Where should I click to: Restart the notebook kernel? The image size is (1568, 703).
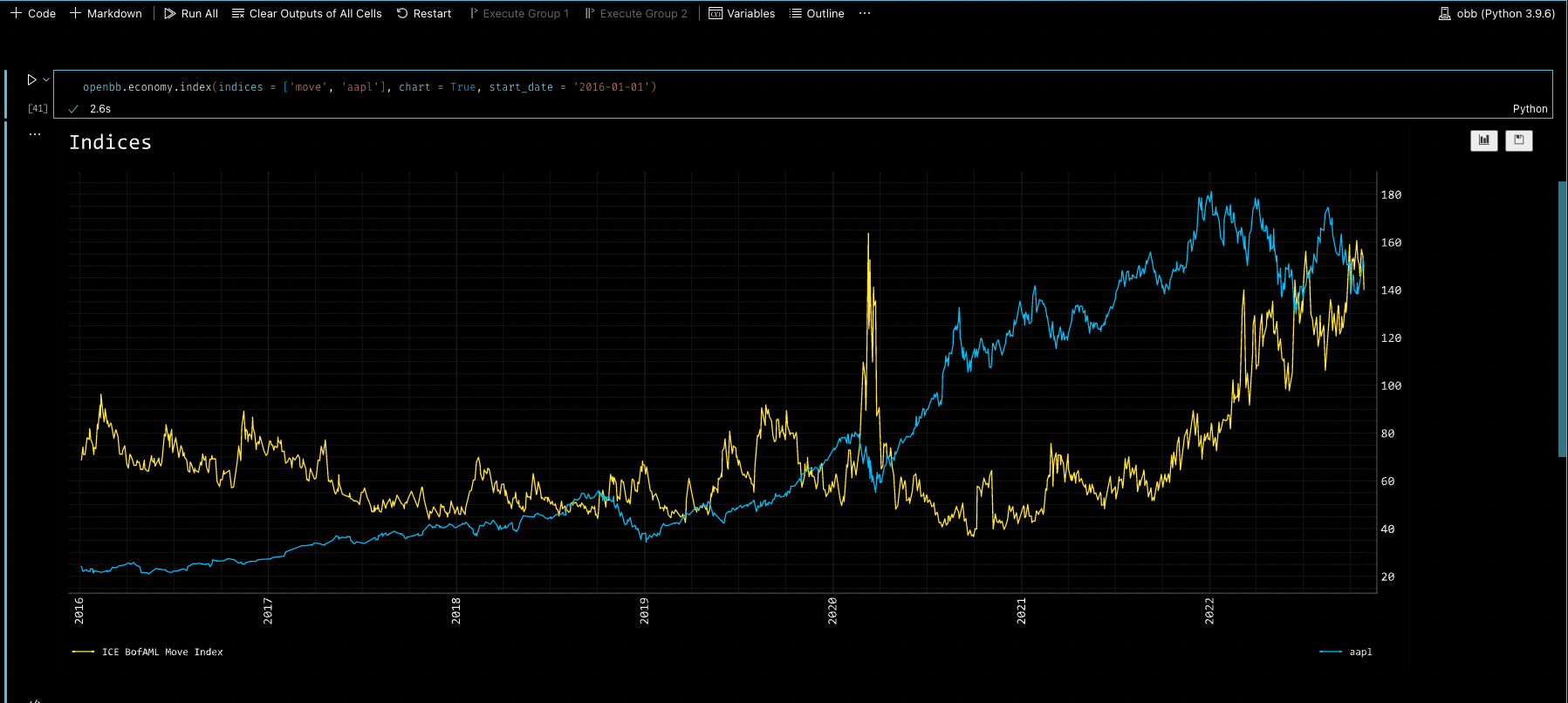[x=424, y=13]
